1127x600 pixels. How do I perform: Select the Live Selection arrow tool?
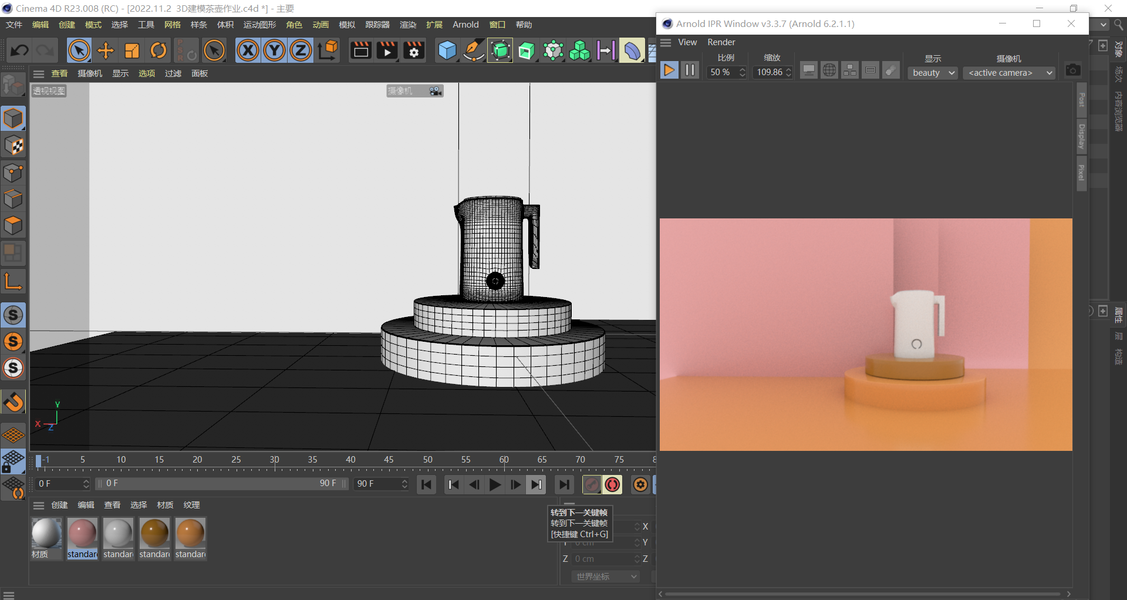tap(79, 50)
